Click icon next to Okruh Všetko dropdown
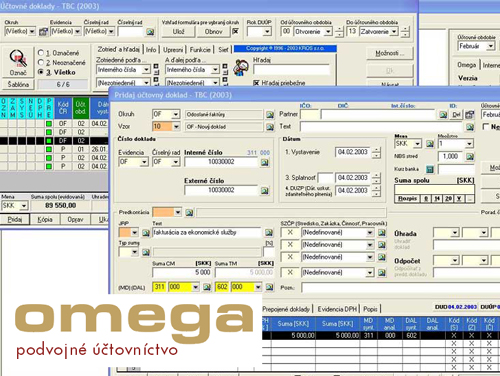The height and width of the screenshot is (376, 500). tap(43, 32)
